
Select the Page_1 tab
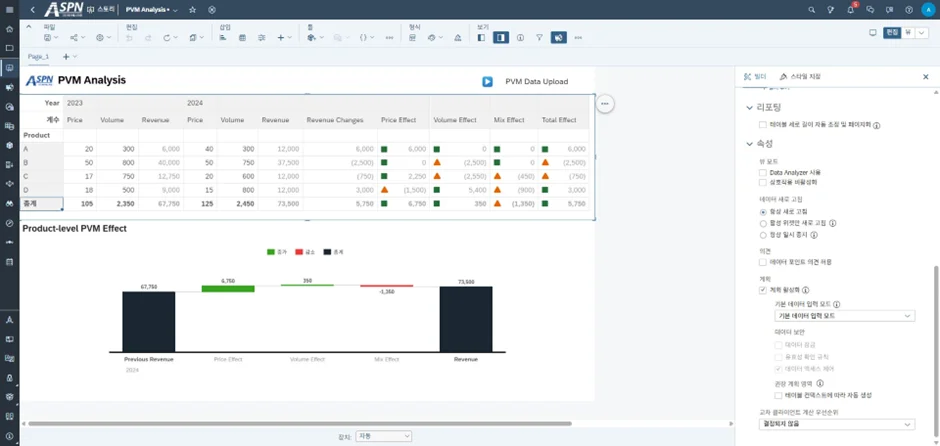38,57
